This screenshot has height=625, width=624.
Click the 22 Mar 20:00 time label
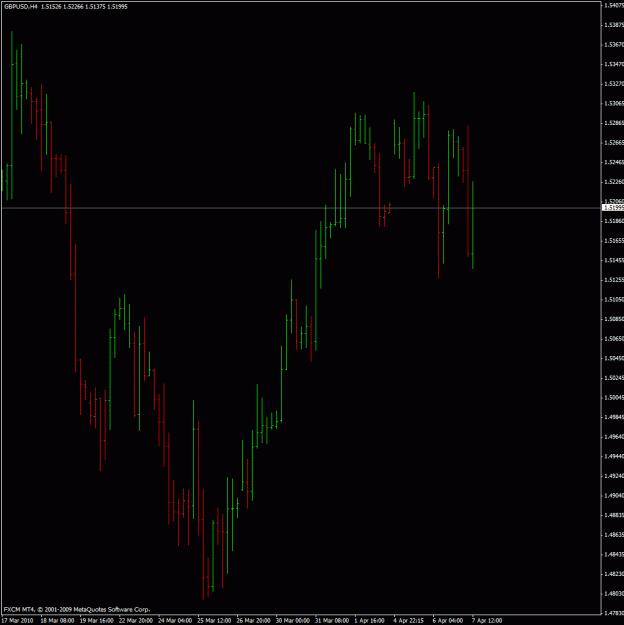[x=136, y=621]
